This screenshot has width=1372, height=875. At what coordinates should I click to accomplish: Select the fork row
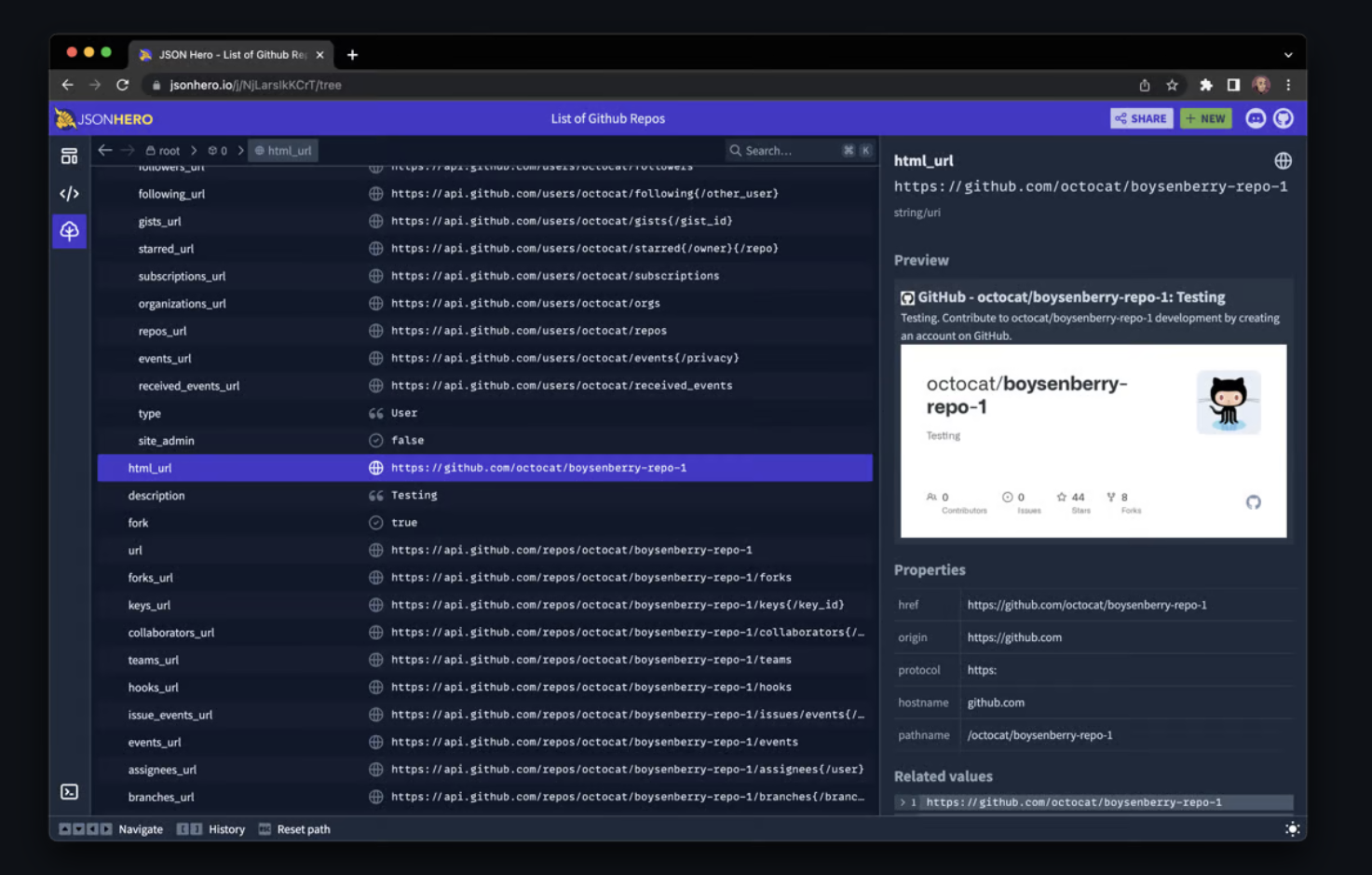click(x=485, y=523)
